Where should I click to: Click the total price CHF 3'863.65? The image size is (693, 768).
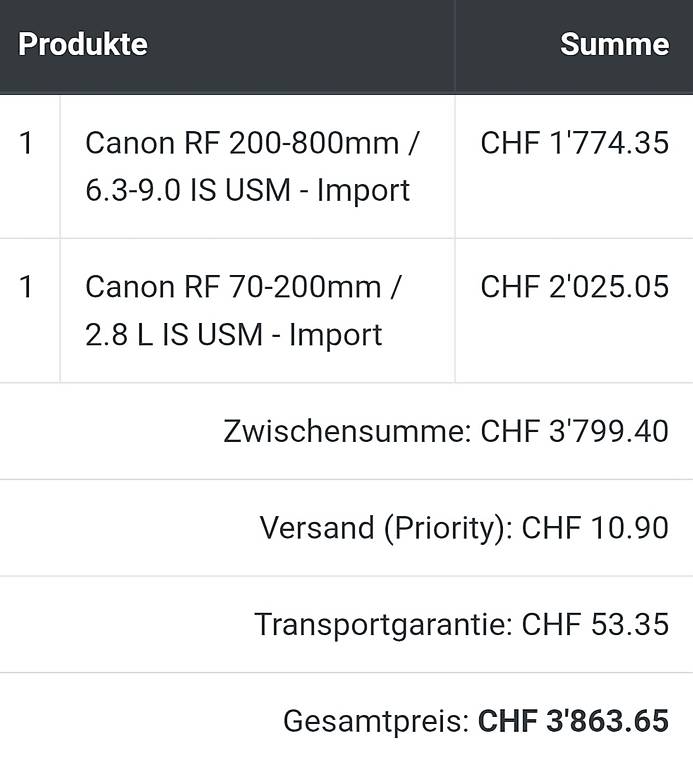[574, 721]
